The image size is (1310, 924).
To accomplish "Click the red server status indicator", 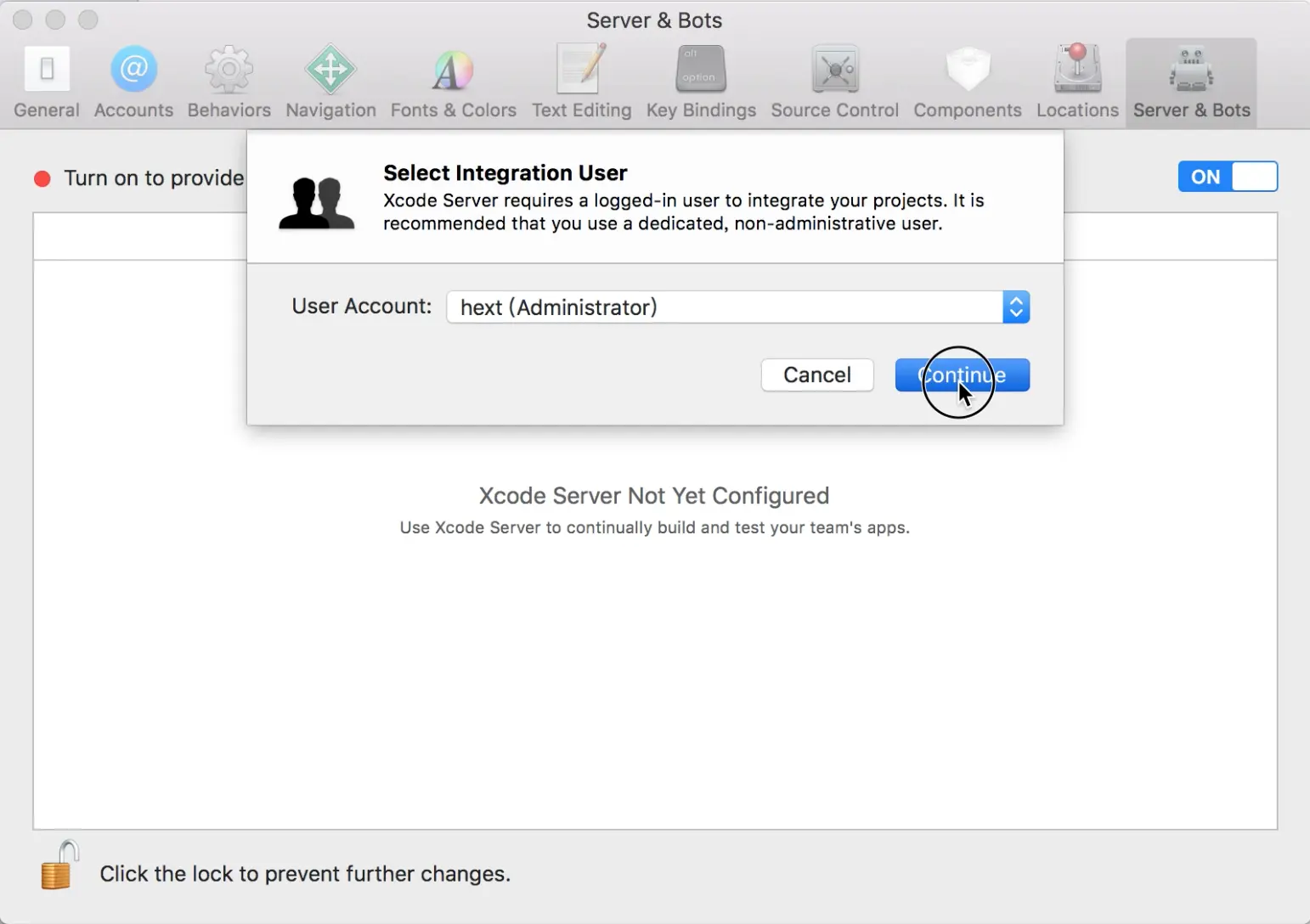I will (42, 178).
